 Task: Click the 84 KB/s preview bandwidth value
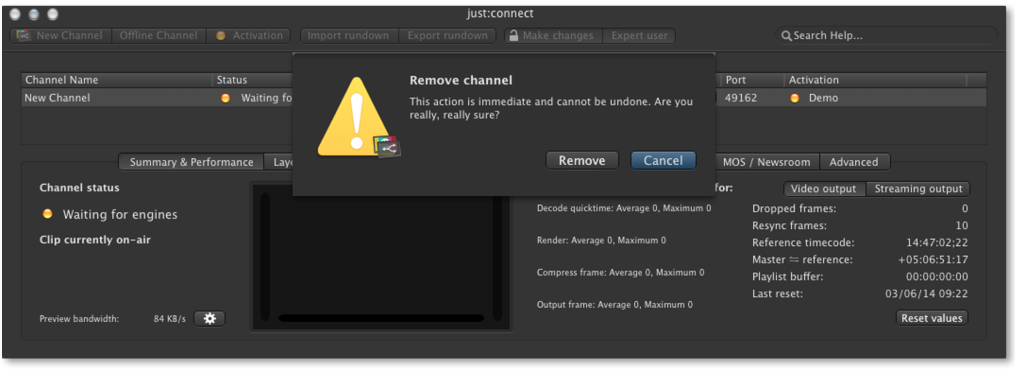(x=170, y=319)
